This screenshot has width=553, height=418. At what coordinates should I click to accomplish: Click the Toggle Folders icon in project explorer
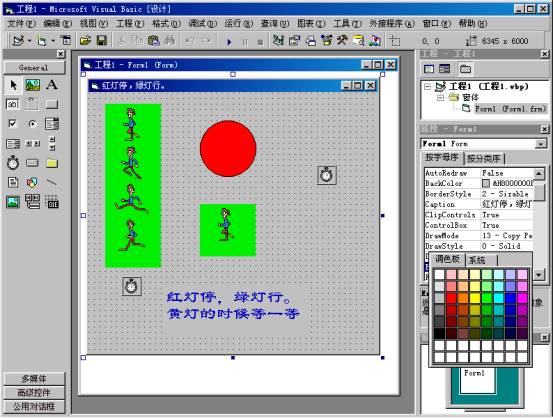point(465,68)
